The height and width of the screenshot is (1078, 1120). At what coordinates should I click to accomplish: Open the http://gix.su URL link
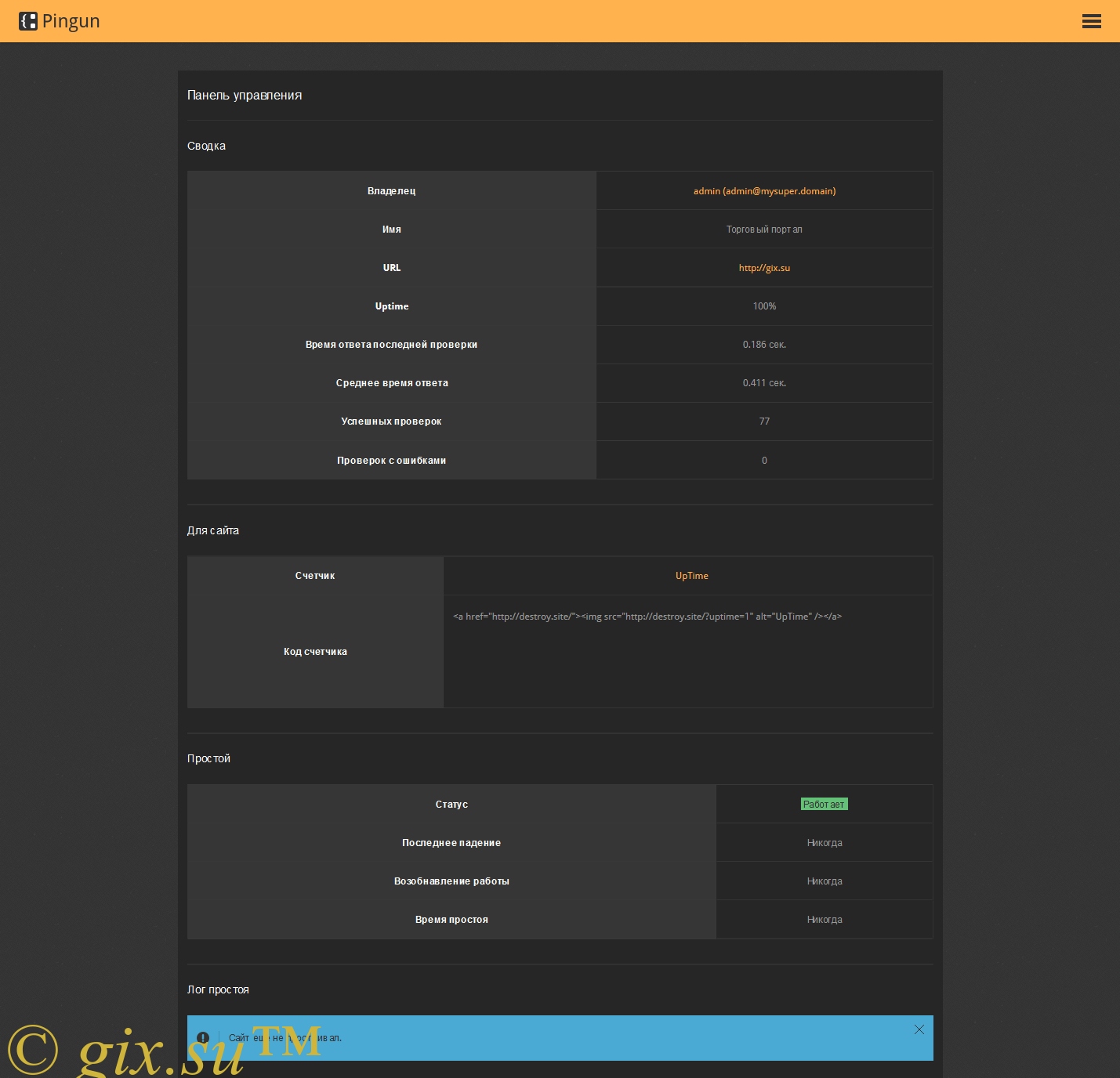point(764,268)
